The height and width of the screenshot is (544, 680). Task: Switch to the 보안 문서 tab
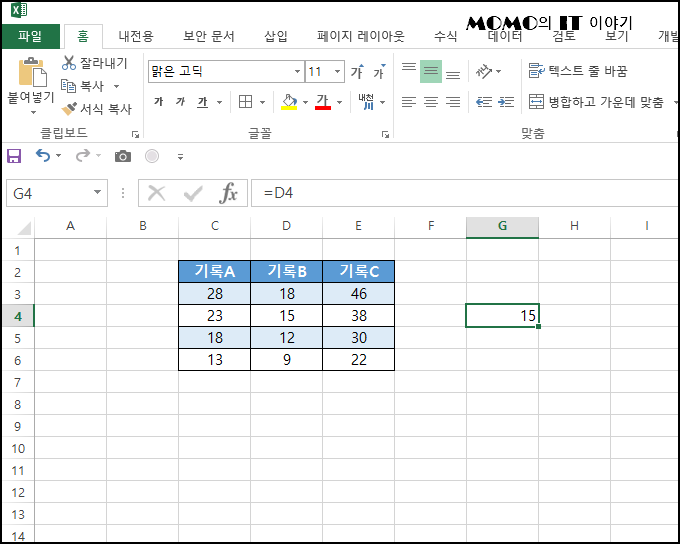point(209,36)
